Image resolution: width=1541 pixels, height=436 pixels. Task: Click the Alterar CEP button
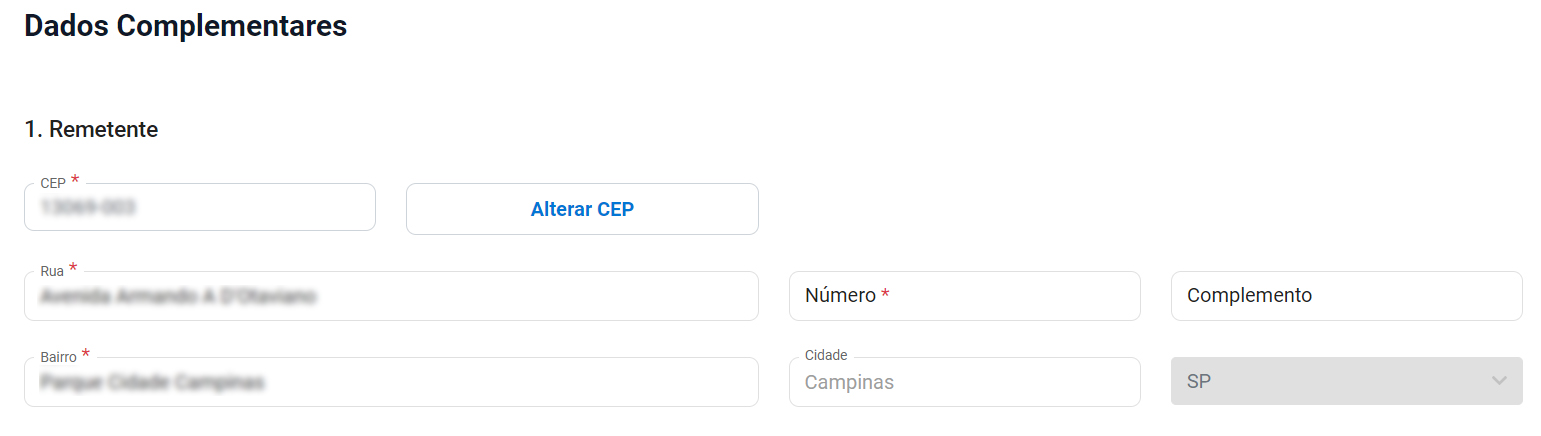[582, 209]
